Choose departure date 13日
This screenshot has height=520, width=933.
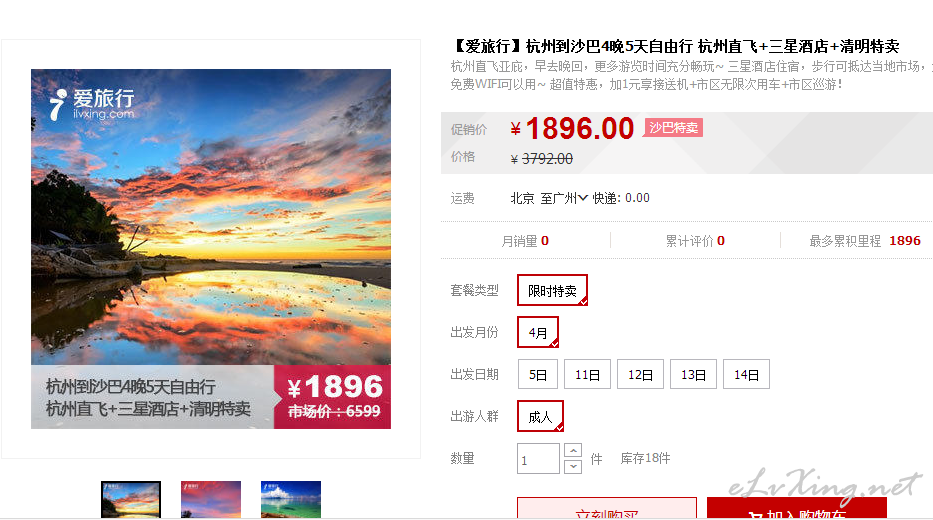pyautogui.click(x=693, y=374)
